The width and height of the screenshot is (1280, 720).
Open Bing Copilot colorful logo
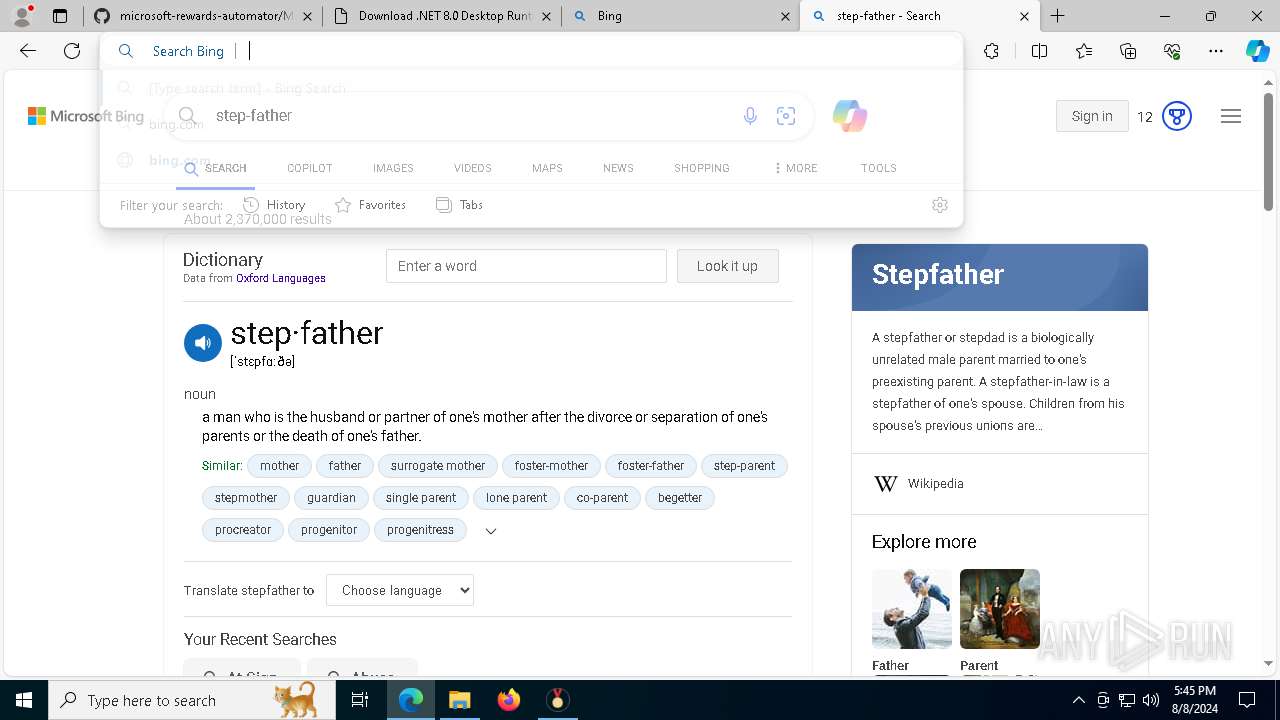[849, 116]
